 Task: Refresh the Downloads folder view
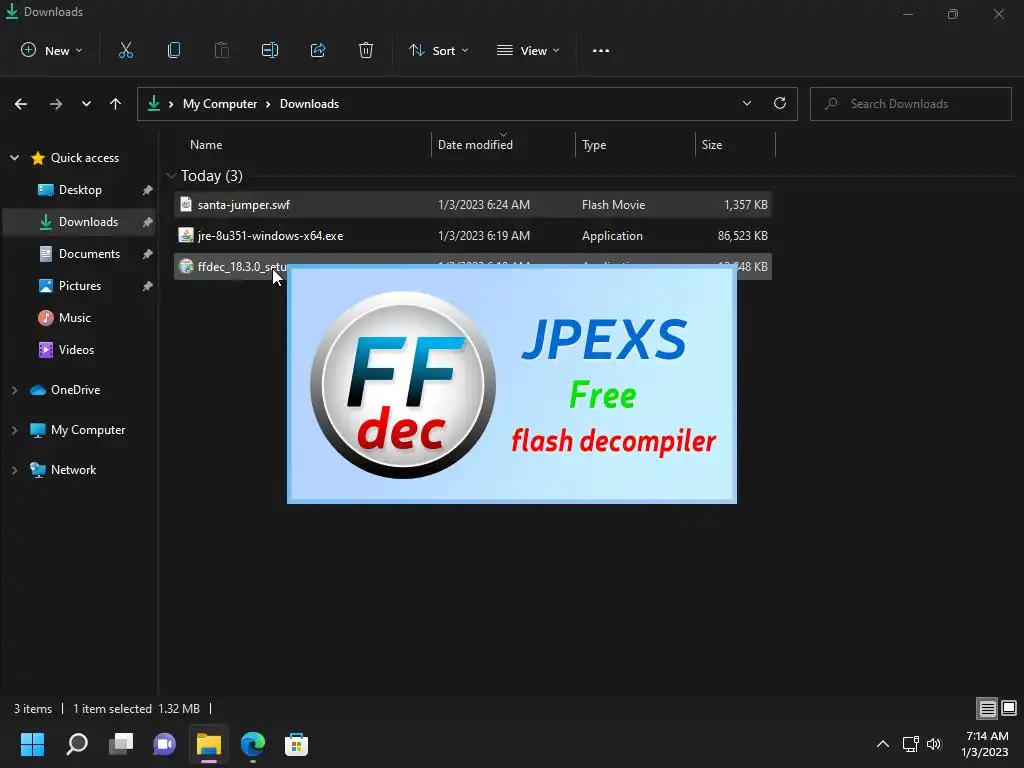click(x=780, y=103)
